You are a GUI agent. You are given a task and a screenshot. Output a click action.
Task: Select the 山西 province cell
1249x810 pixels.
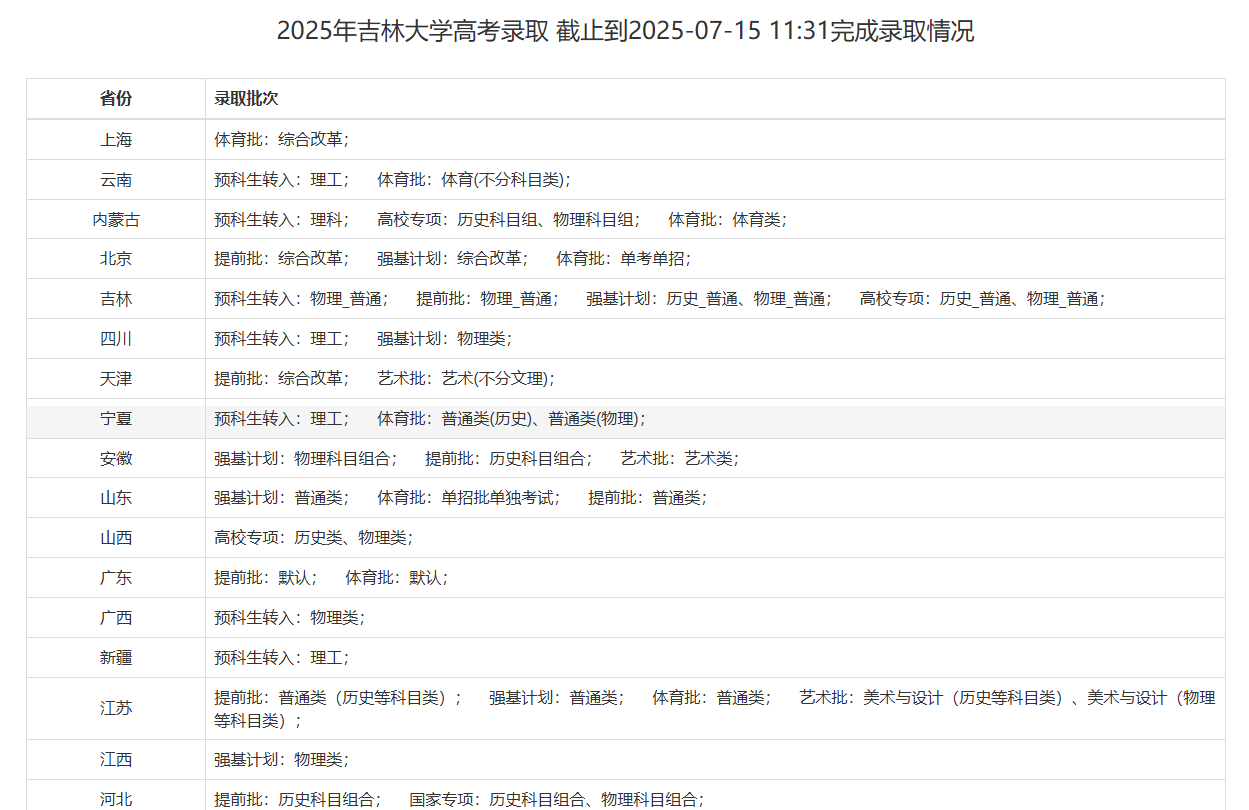coord(116,538)
